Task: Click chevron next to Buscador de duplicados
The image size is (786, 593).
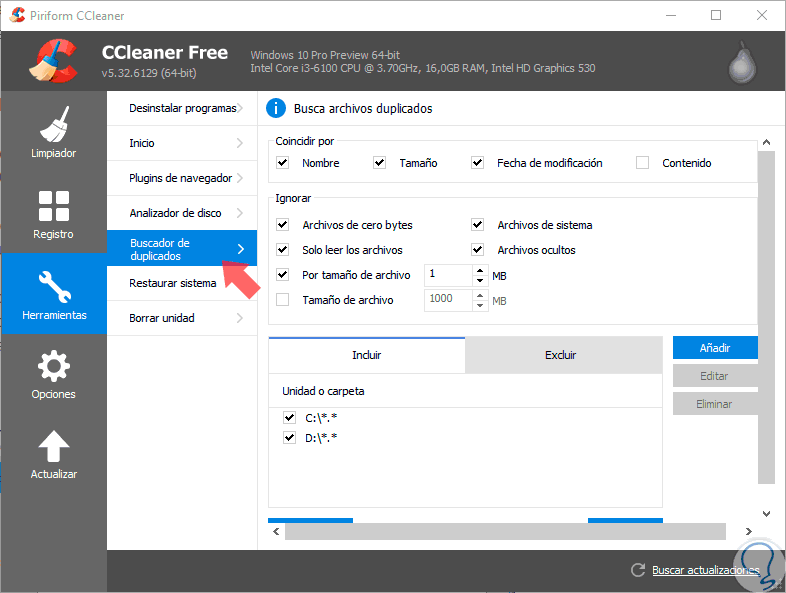Action: [241, 249]
